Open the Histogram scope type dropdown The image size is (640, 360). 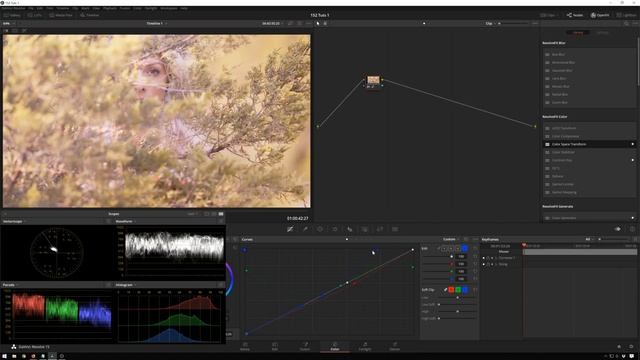pyautogui.click(x=126, y=285)
